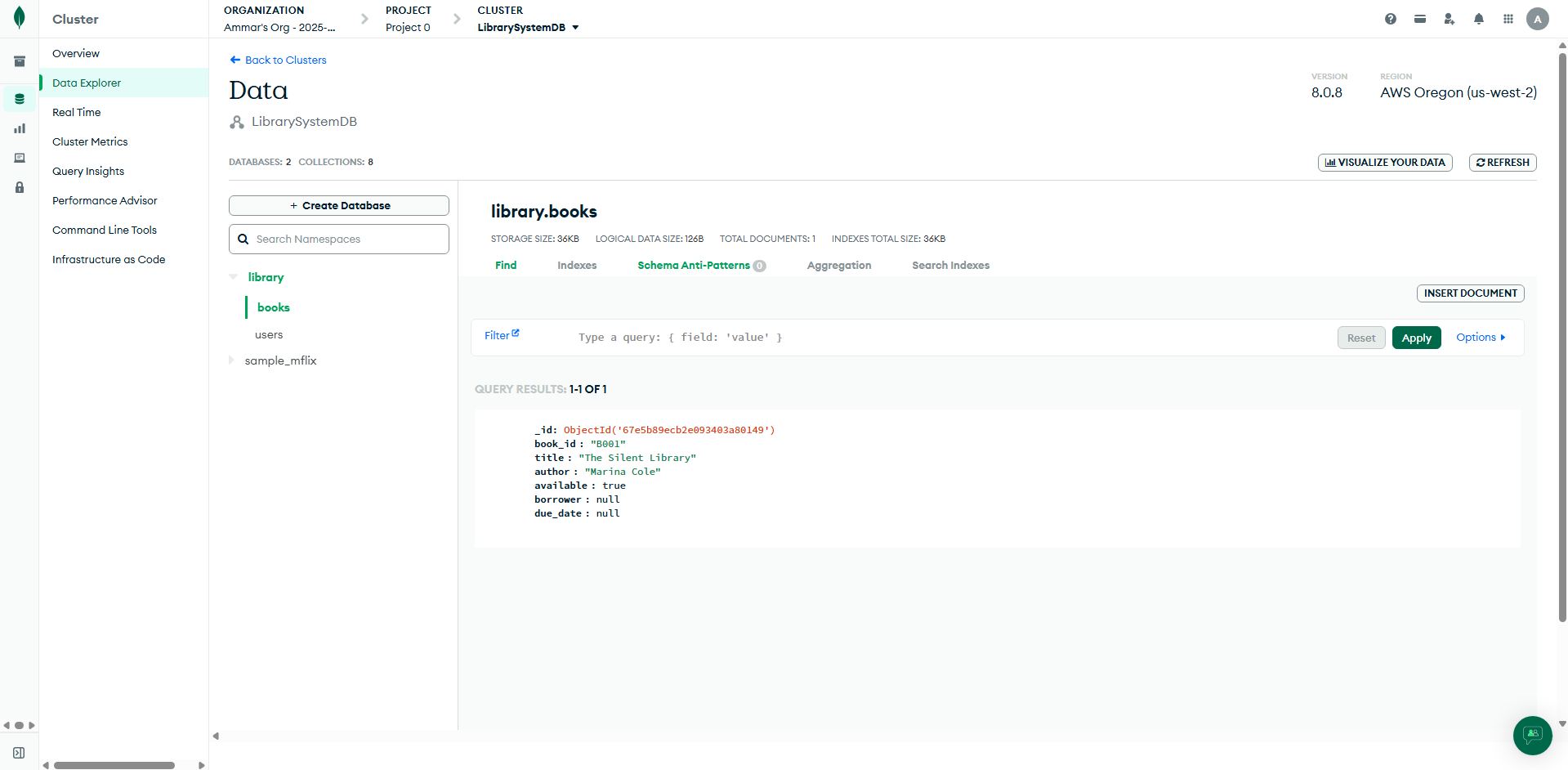Open the billing credit-card icon
The height and width of the screenshot is (770, 1568).
[1419, 18]
